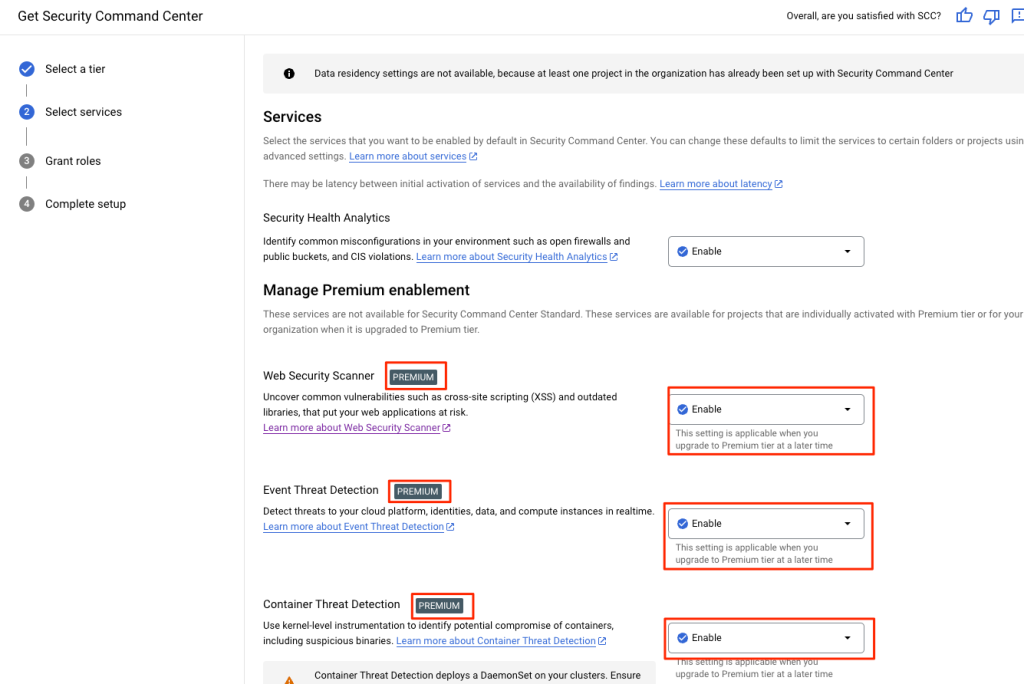
Task: Click the Get Security Command Center title
Action: 110,16
